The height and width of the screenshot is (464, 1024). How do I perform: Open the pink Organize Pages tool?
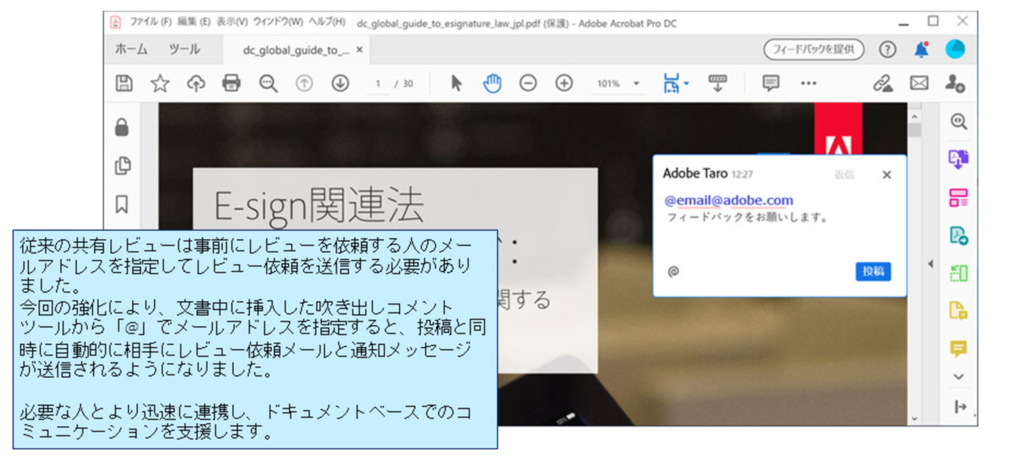959,197
